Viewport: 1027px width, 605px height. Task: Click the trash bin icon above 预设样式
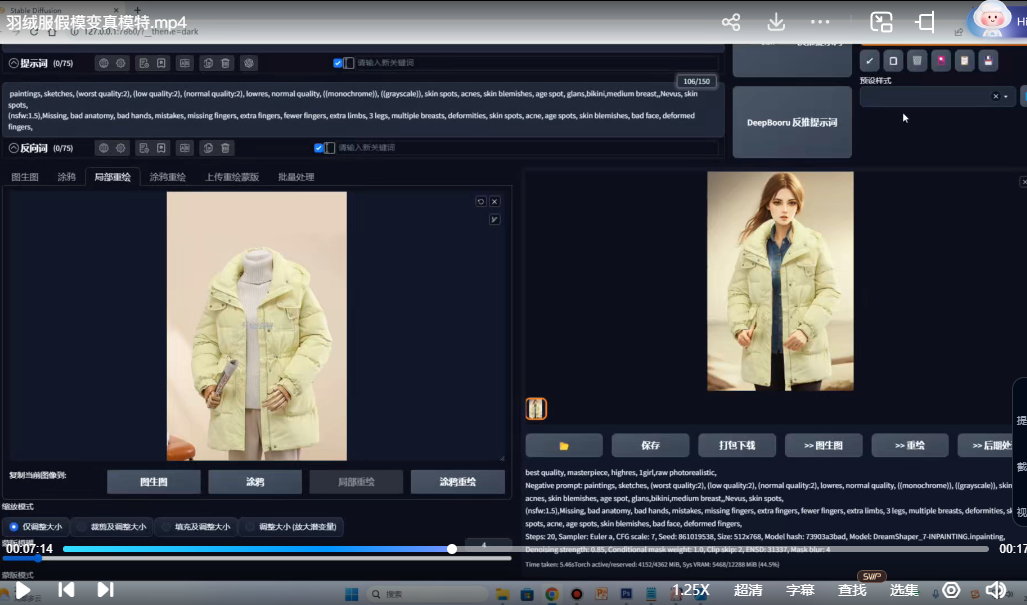pyautogui.click(x=917, y=61)
